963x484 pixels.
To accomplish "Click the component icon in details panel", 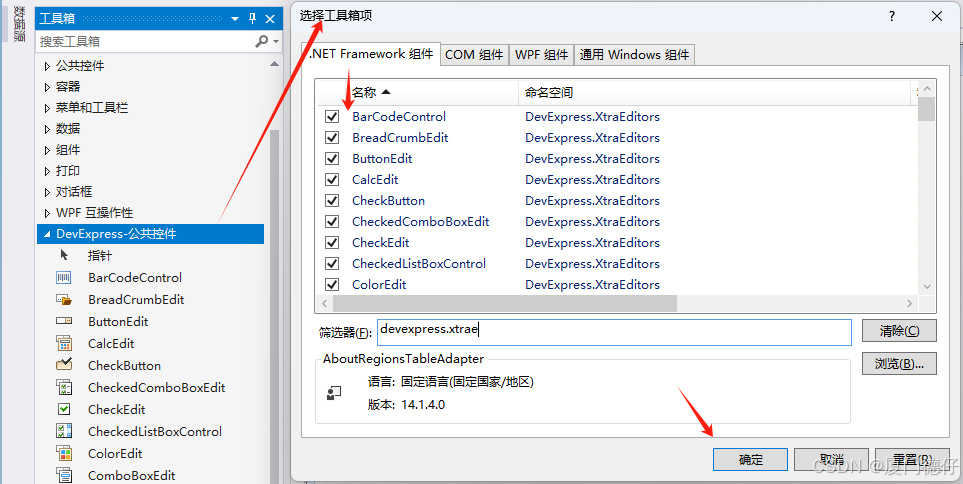I will 333,393.
